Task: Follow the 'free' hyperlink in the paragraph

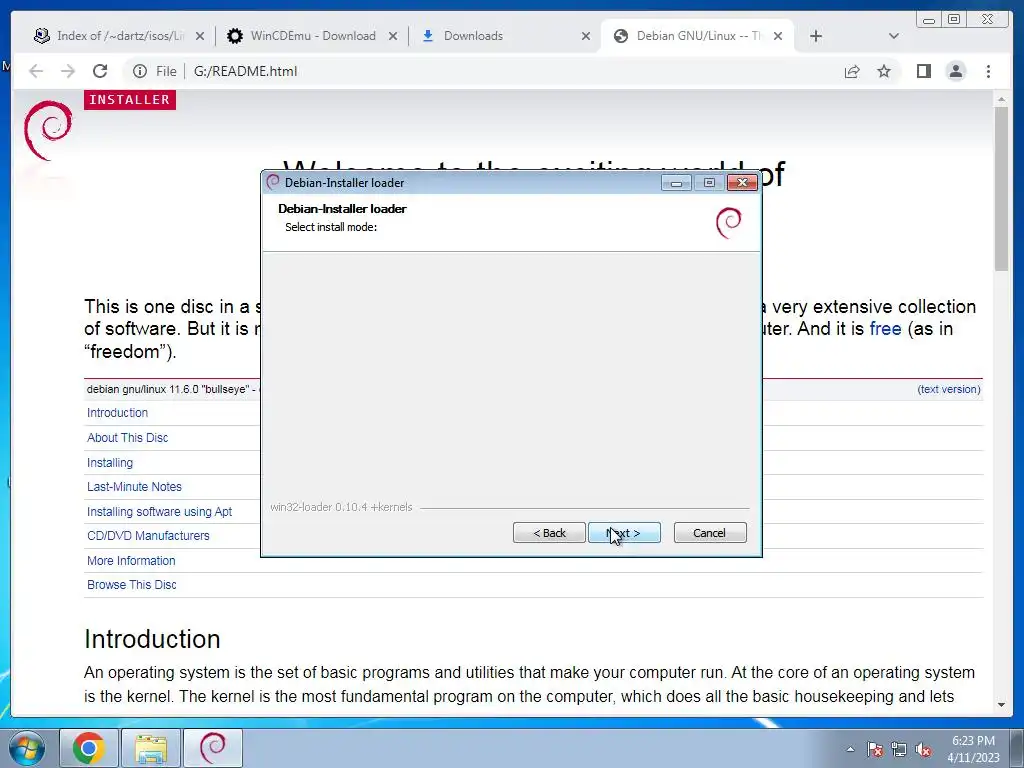Action: 885,328
